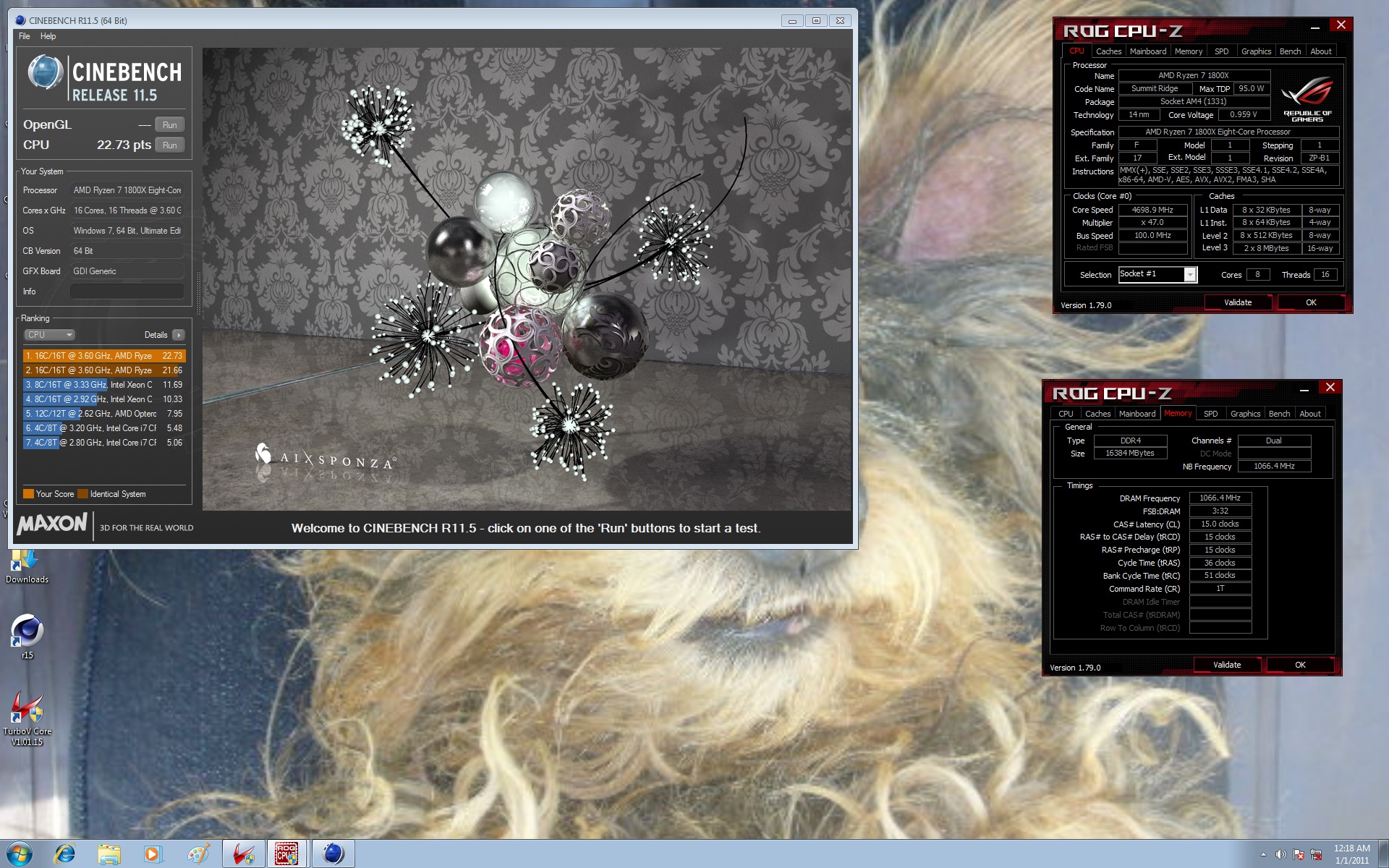Open the Action Center flag tray icon
Viewport: 1389px width, 868px height.
(1299, 854)
